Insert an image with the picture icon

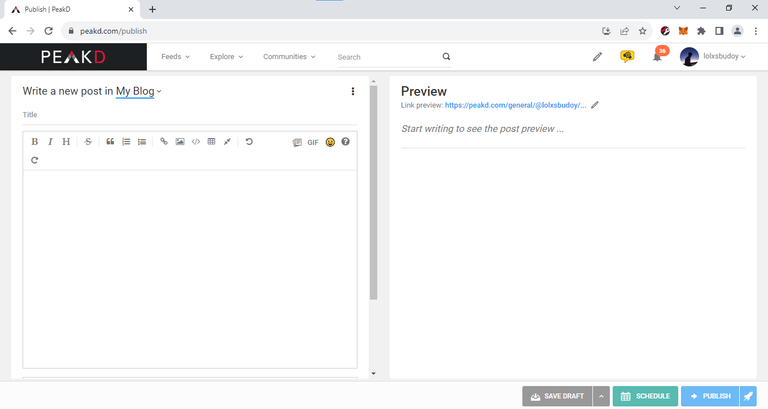coord(180,142)
